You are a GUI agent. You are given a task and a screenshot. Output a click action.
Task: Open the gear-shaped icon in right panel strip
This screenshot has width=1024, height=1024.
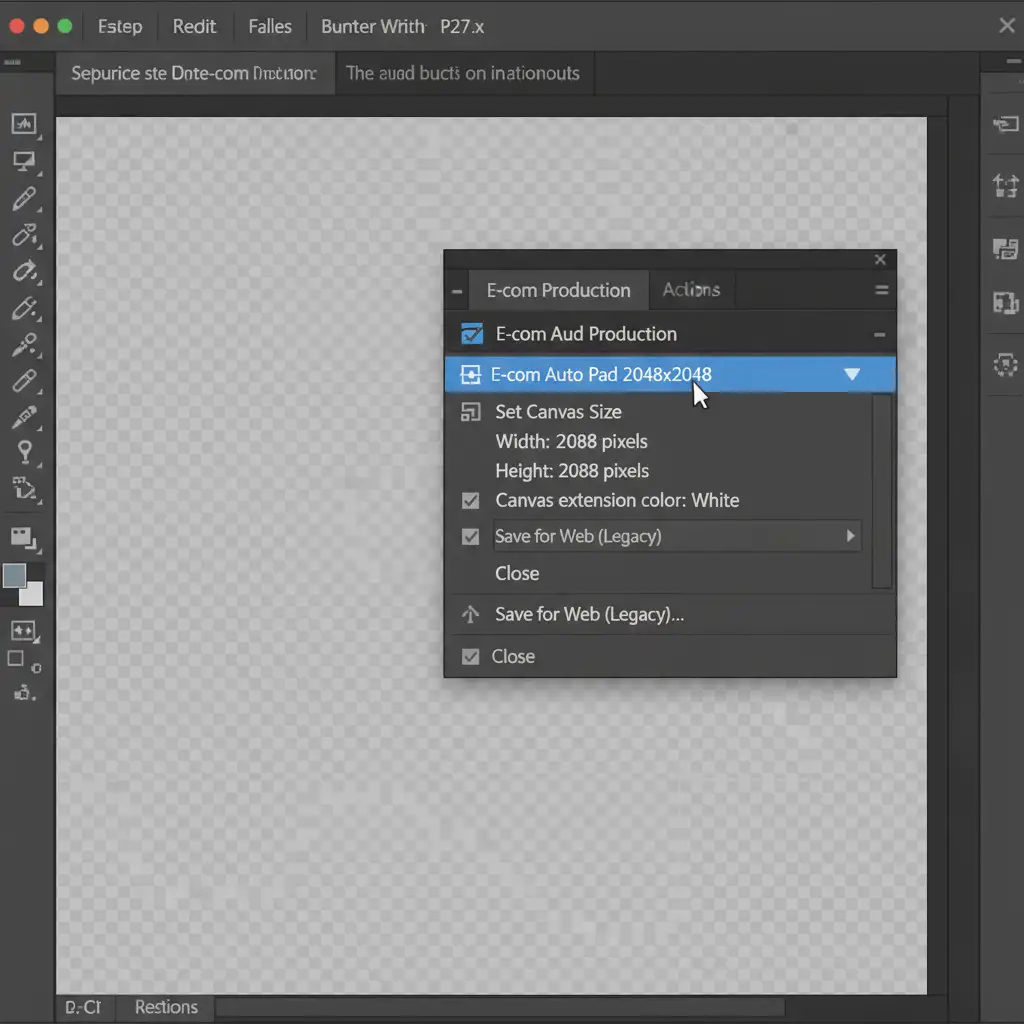click(x=1004, y=365)
